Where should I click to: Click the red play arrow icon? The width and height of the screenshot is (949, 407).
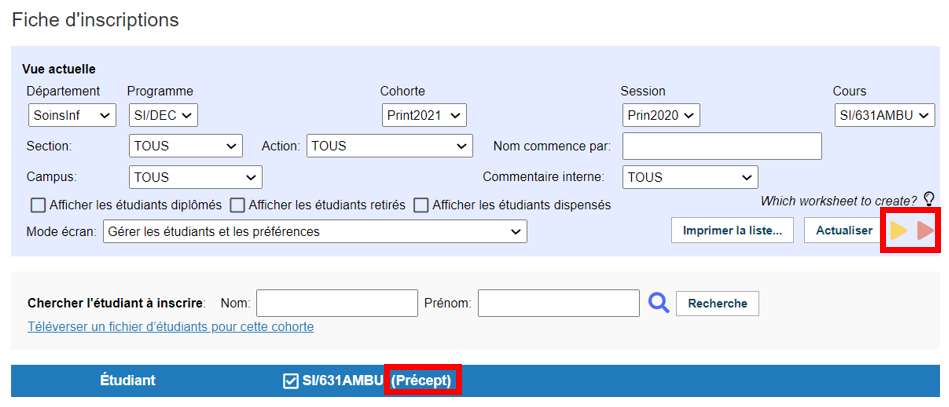coord(925,231)
